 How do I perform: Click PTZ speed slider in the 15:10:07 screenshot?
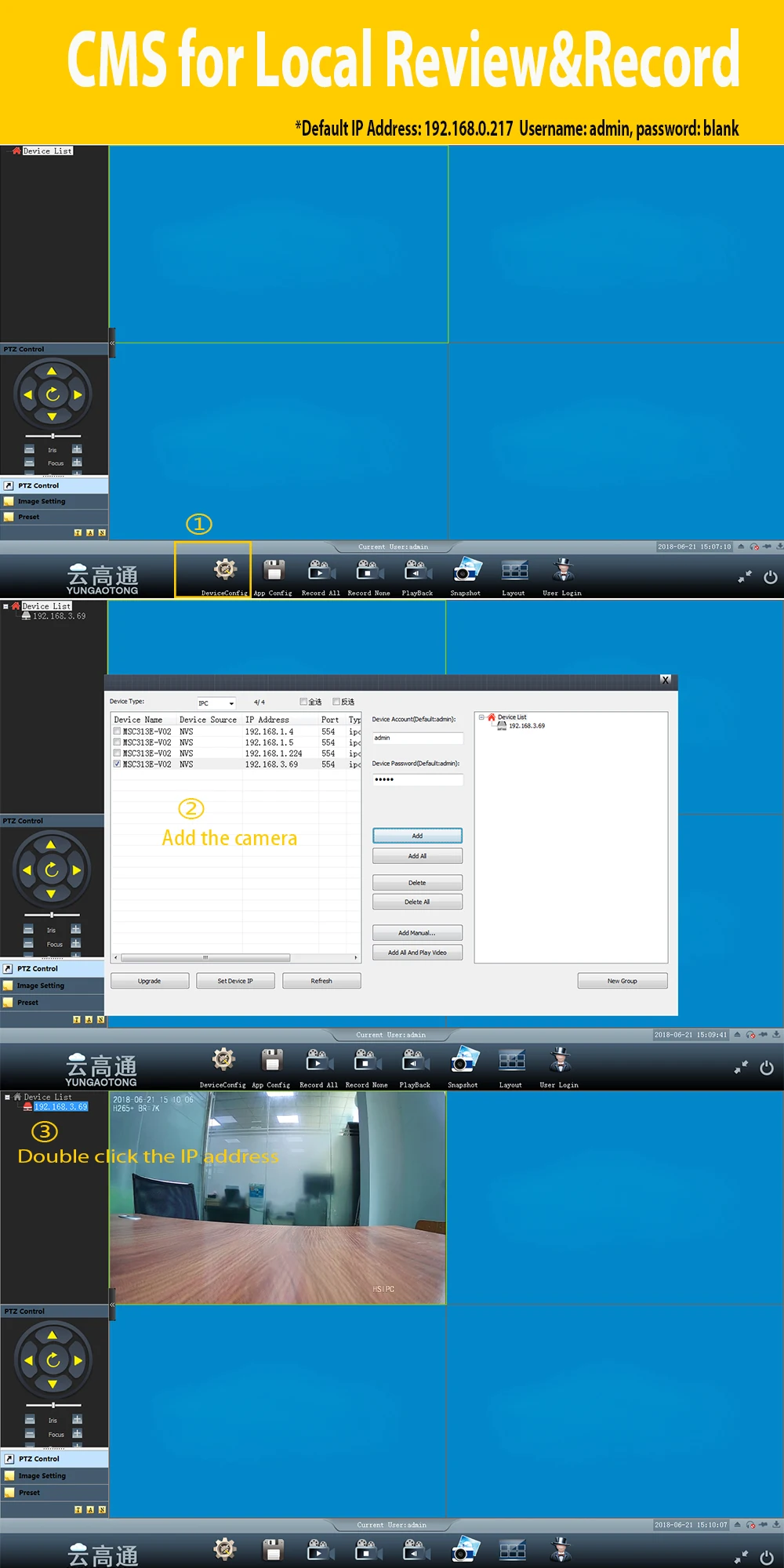[53, 1405]
